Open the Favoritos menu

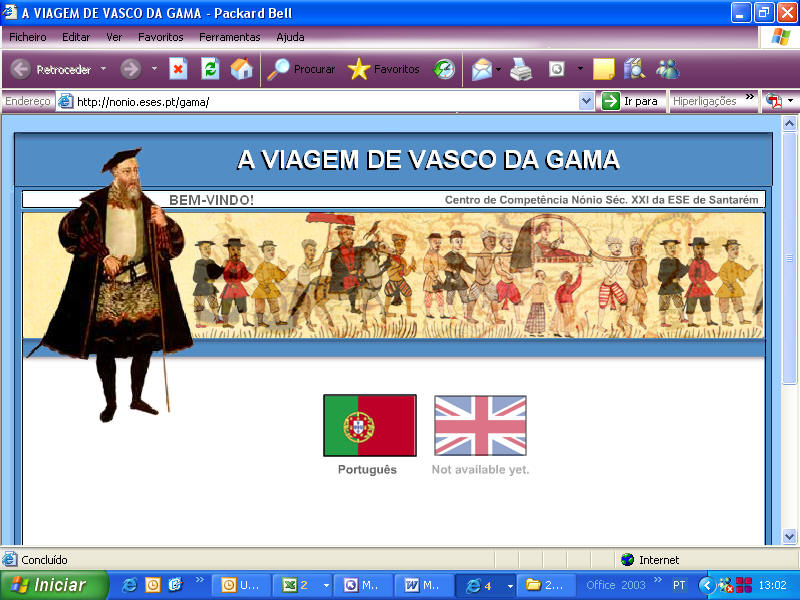click(x=160, y=37)
